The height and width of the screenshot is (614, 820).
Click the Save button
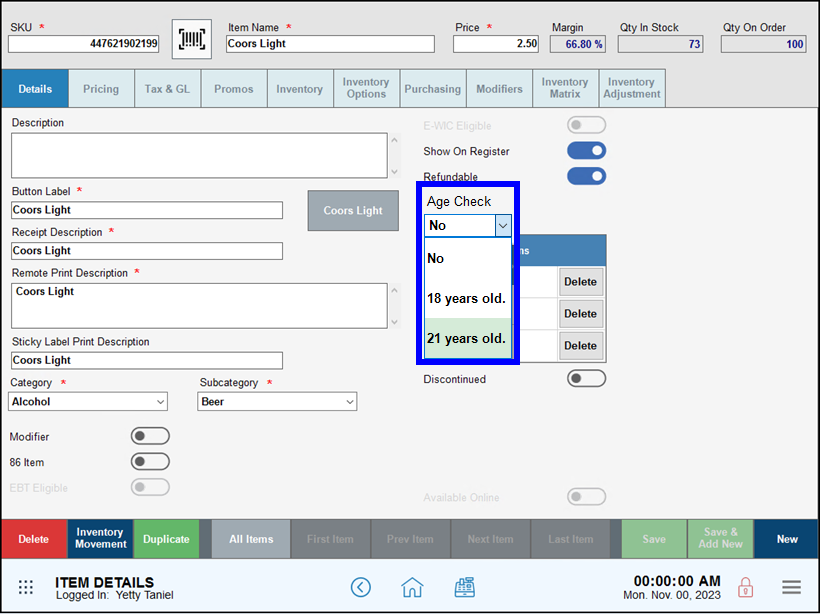click(x=654, y=539)
